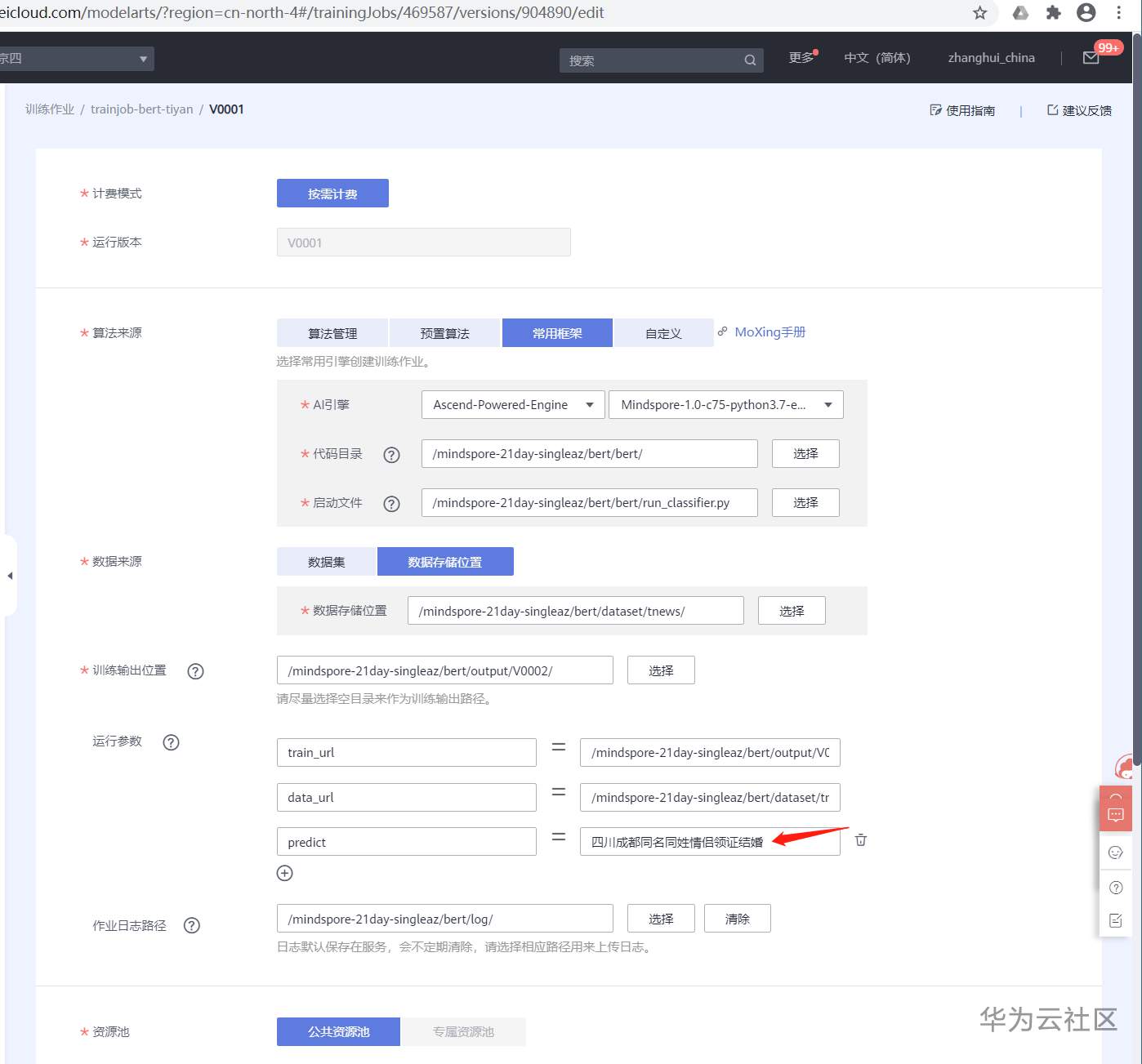Click the data_url parameter name field

tap(407, 798)
